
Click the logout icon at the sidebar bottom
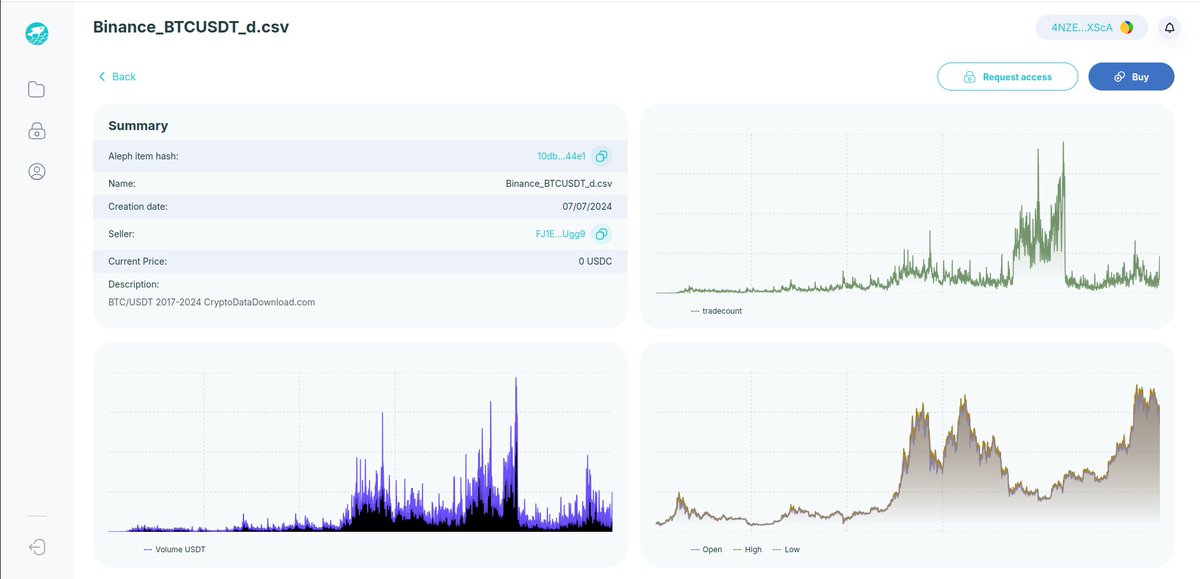pyautogui.click(x=36, y=547)
